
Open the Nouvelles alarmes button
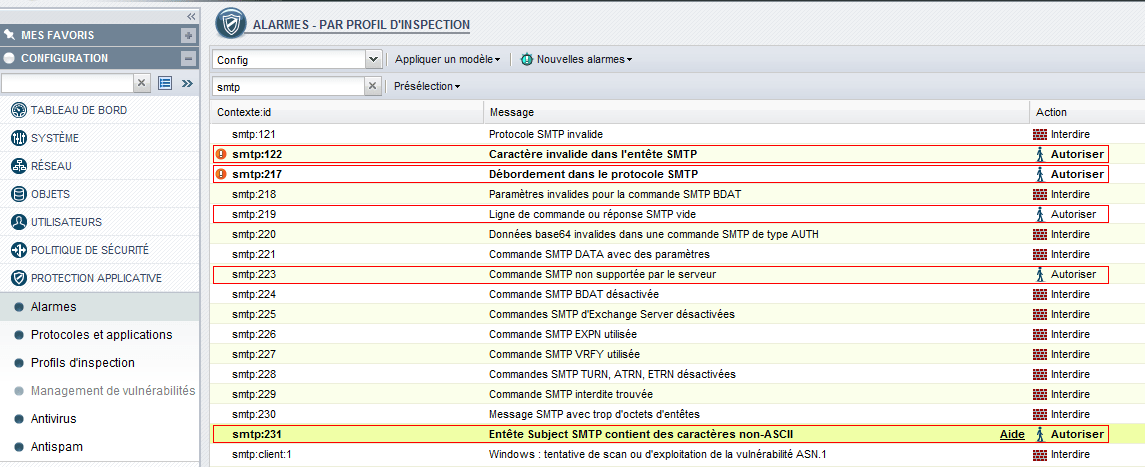(577, 59)
